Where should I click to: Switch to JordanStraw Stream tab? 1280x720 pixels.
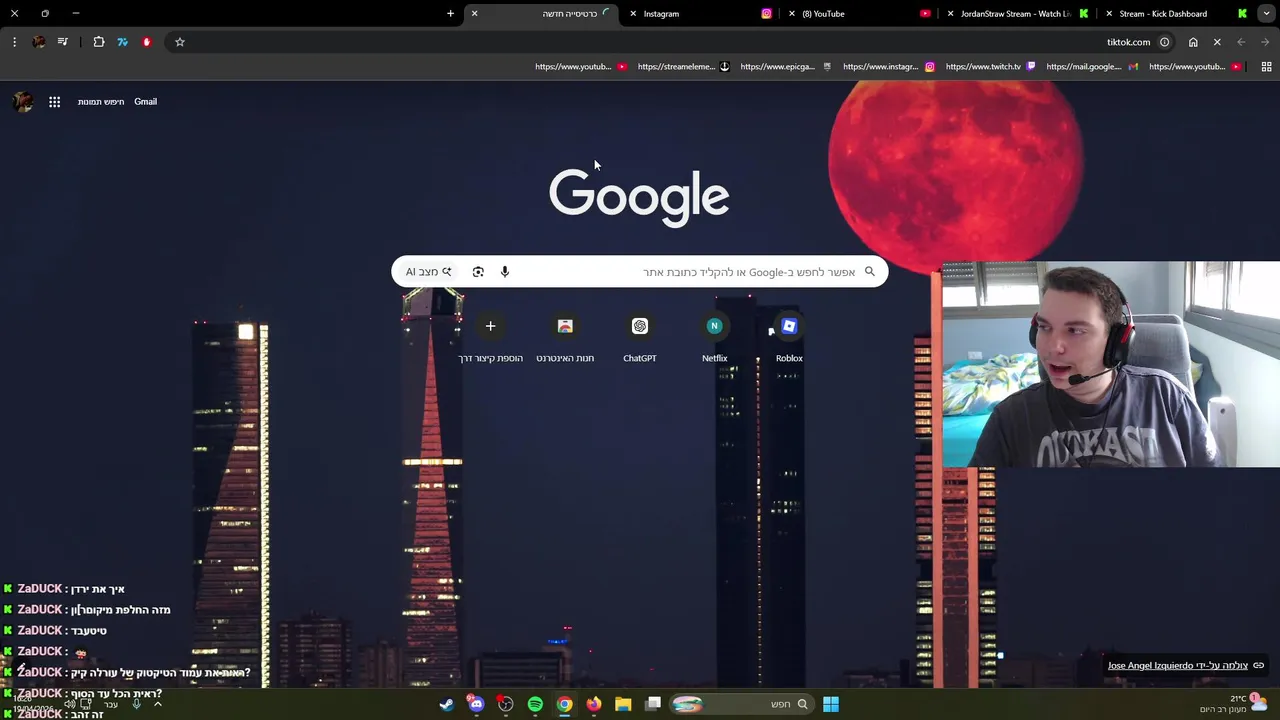coord(1017,14)
